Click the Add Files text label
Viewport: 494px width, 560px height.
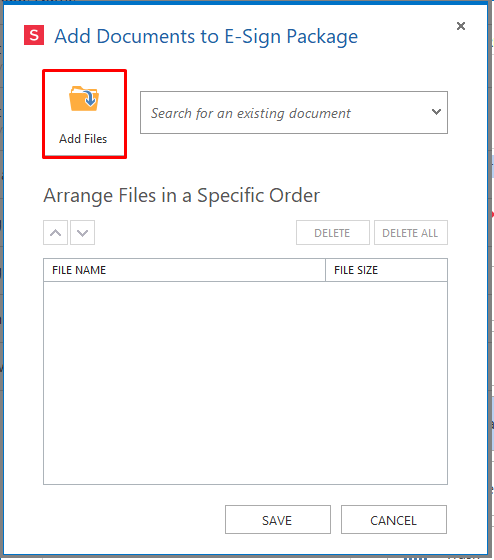(83, 139)
